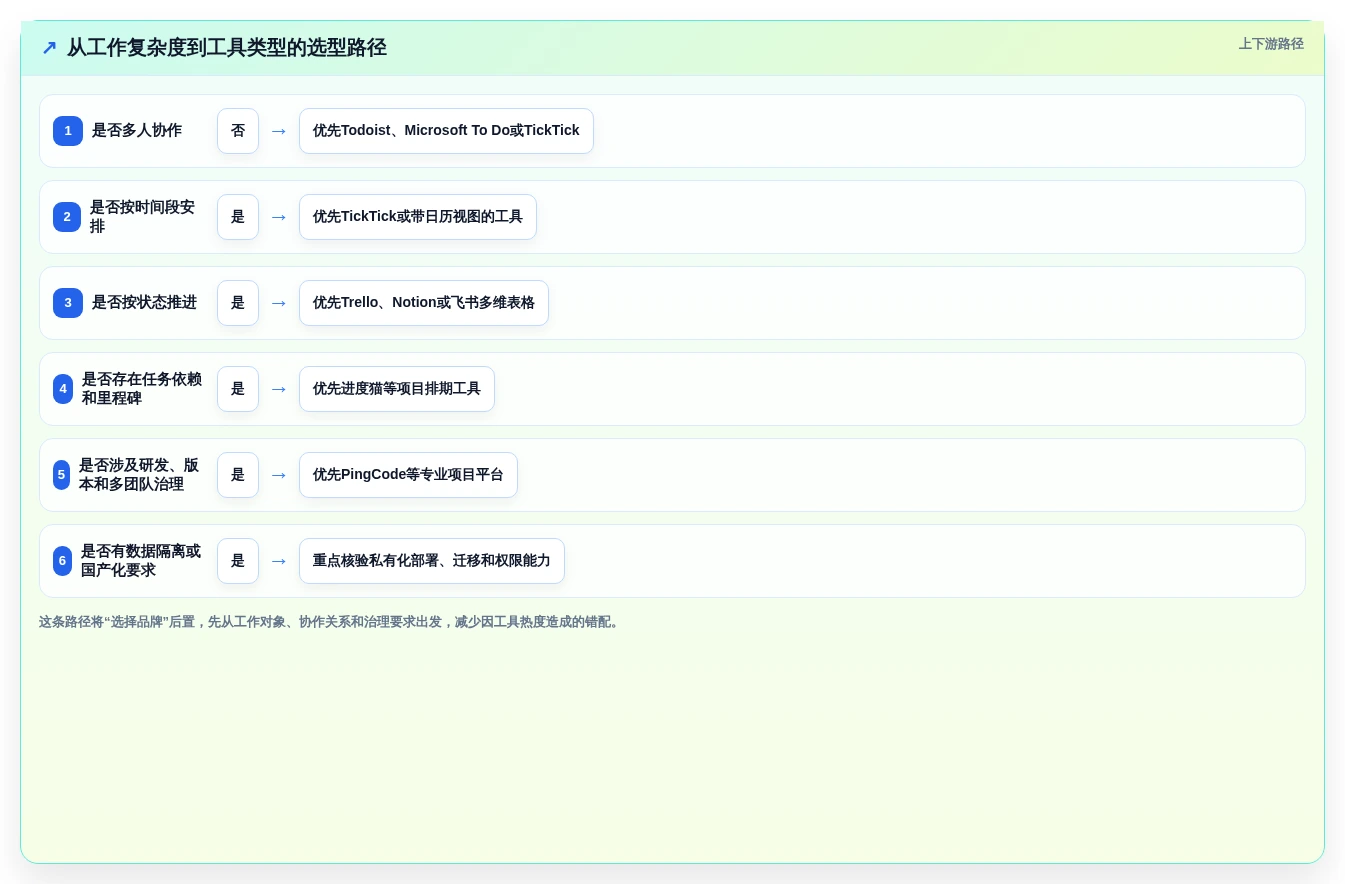
Task: Click 优先Trello、Notion或飞书多维表格 result
Action: click(424, 303)
